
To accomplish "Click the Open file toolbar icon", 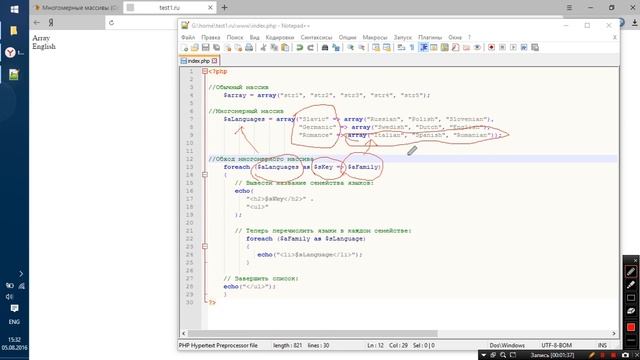I will (195, 48).
